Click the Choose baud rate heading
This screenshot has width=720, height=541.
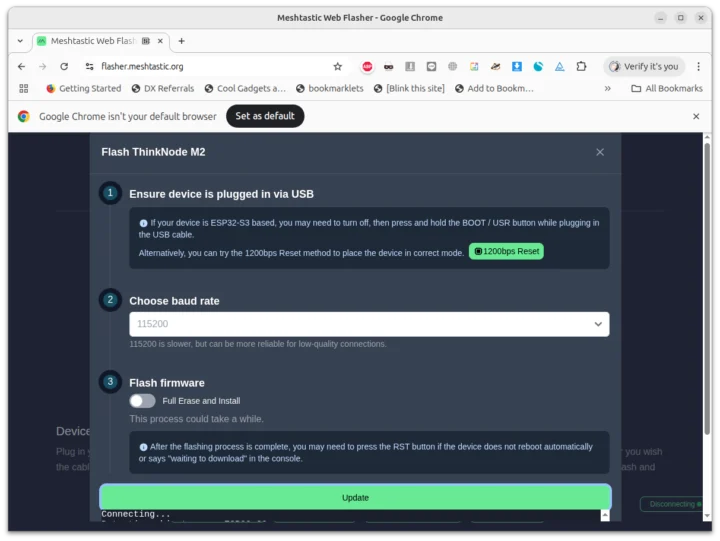pyautogui.click(x=174, y=301)
